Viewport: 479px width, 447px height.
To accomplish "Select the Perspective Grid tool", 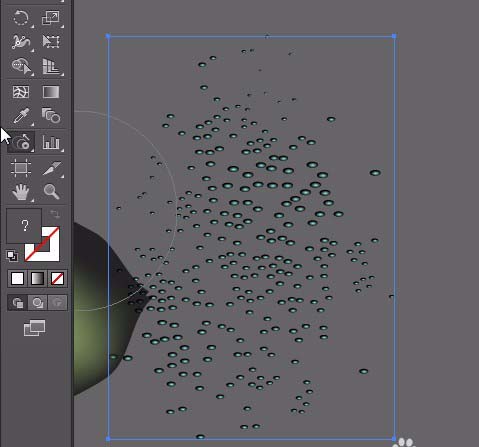I will pyautogui.click(x=51, y=66).
